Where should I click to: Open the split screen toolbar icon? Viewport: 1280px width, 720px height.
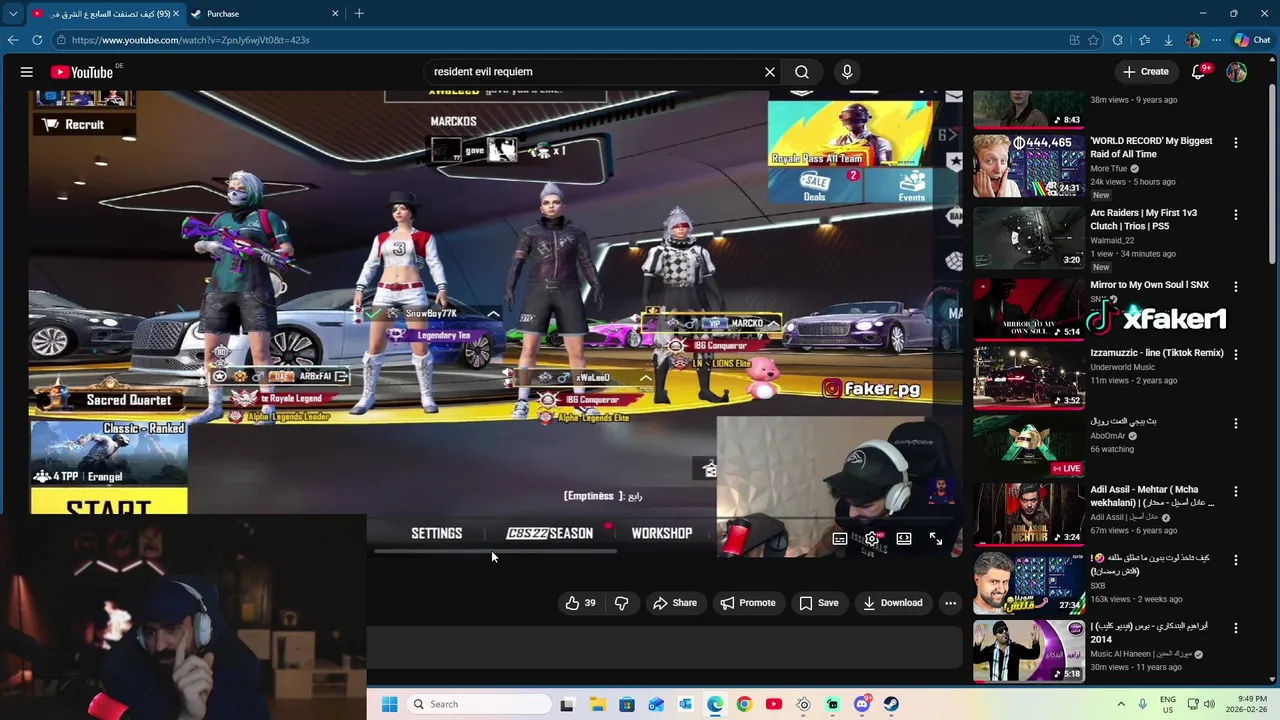tap(1074, 40)
